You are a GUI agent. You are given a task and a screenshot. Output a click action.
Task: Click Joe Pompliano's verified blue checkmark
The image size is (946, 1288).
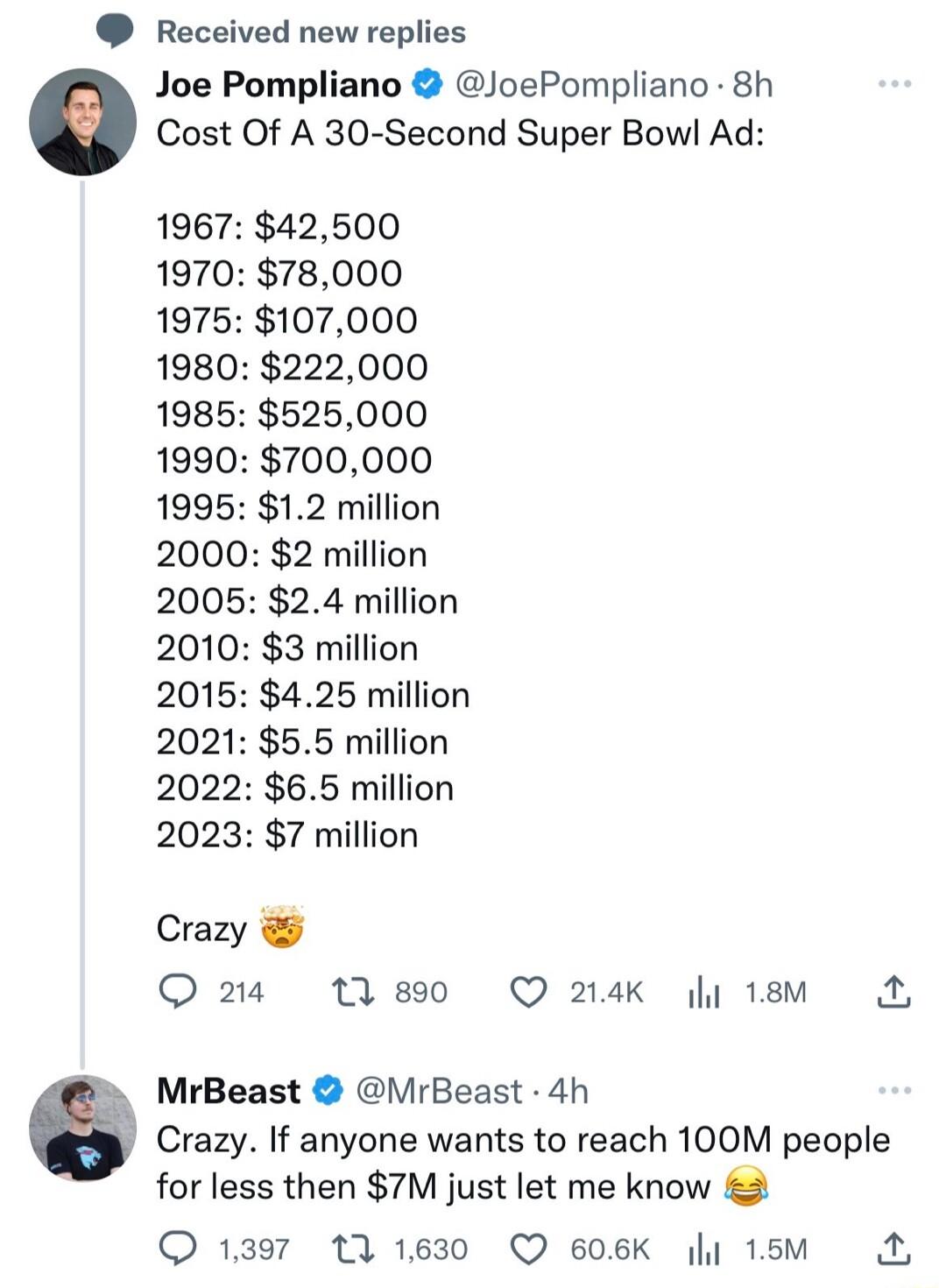coord(426,85)
